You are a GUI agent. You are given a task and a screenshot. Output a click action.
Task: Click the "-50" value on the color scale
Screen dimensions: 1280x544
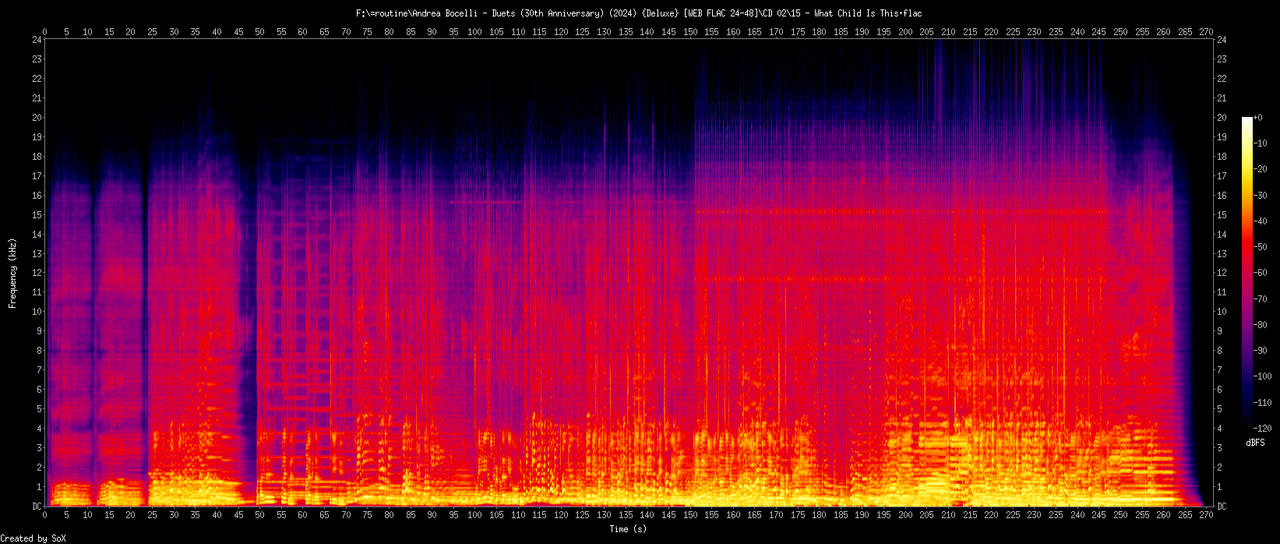pyautogui.click(x=1262, y=247)
